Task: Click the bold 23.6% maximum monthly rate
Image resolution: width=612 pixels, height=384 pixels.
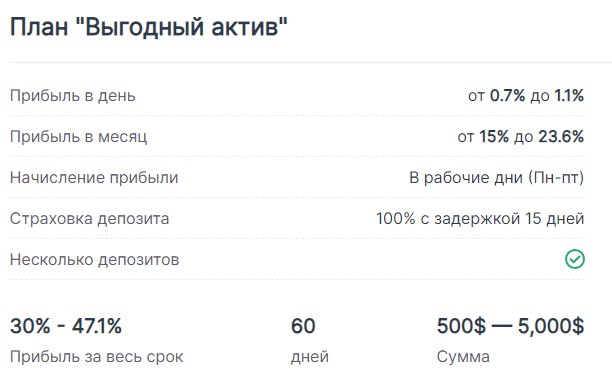Action: coord(561,137)
